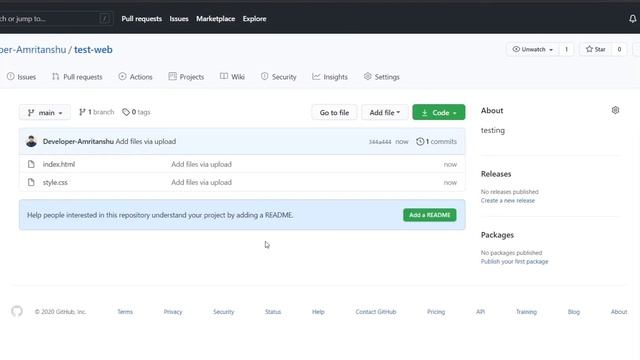Open the Unwatch dropdown

click(532, 49)
